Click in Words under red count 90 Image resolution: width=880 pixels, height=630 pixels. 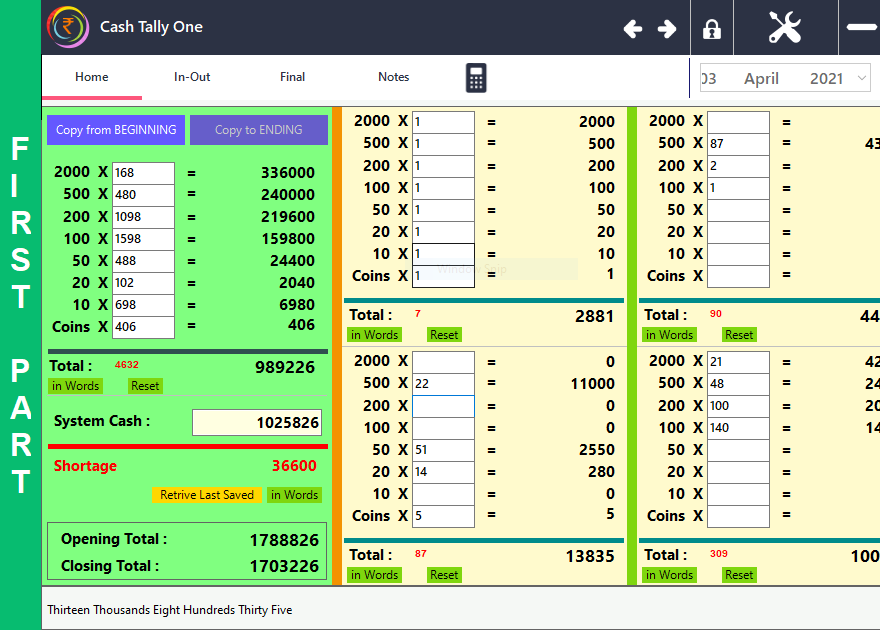pyautogui.click(x=669, y=335)
